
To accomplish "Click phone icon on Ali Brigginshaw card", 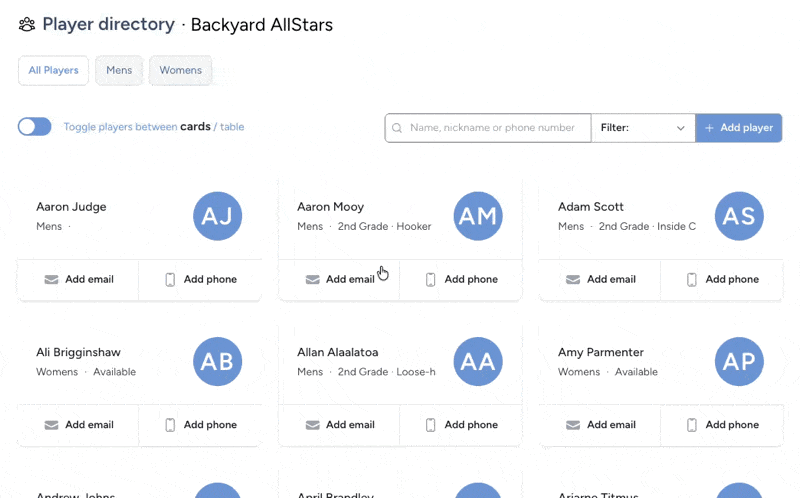I will click(170, 425).
